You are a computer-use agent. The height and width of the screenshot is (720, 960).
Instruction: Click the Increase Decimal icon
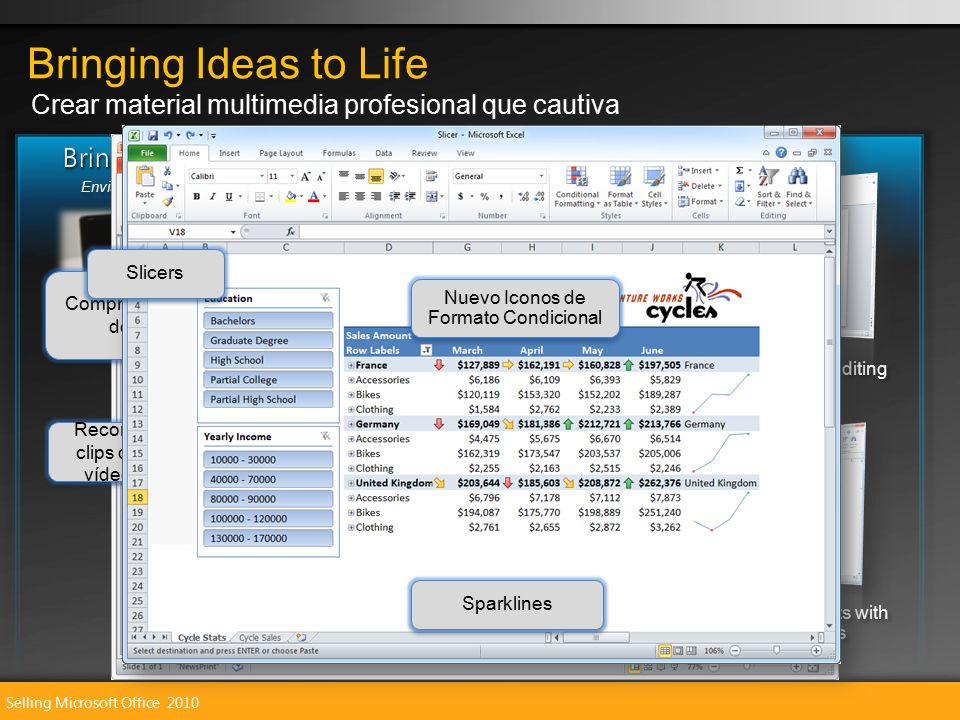[523, 197]
